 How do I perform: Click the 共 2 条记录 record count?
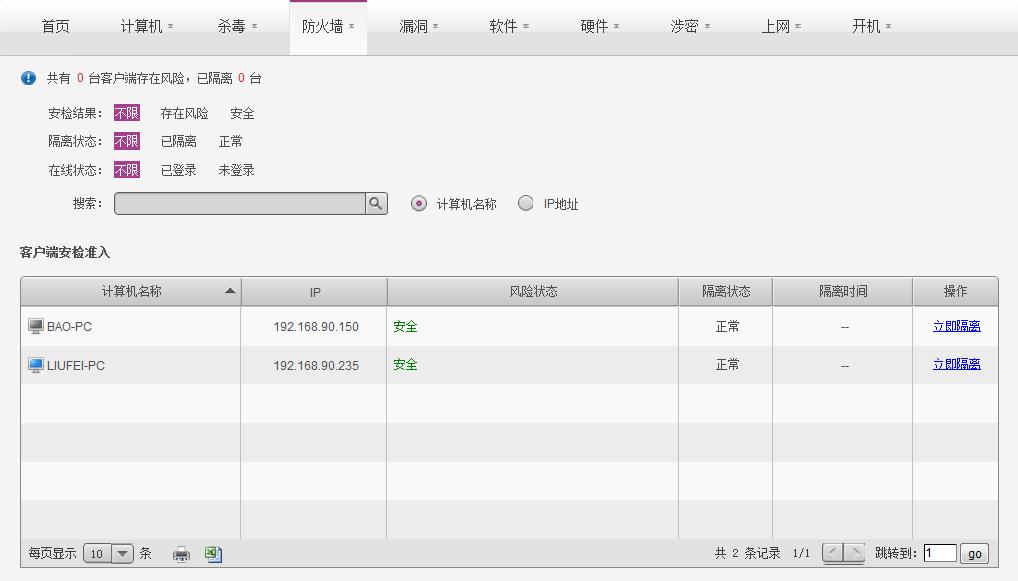click(x=747, y=553)
